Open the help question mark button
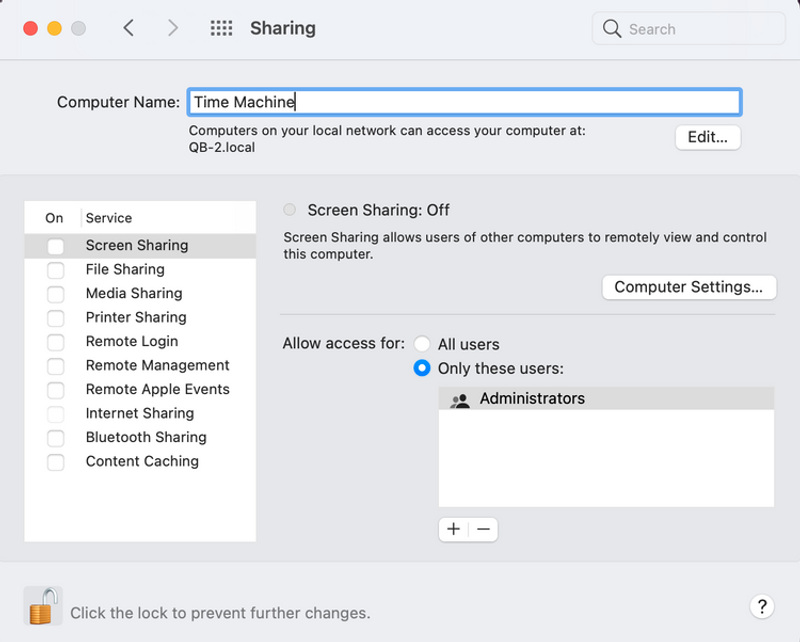800x642 pixels. [761, 606]
